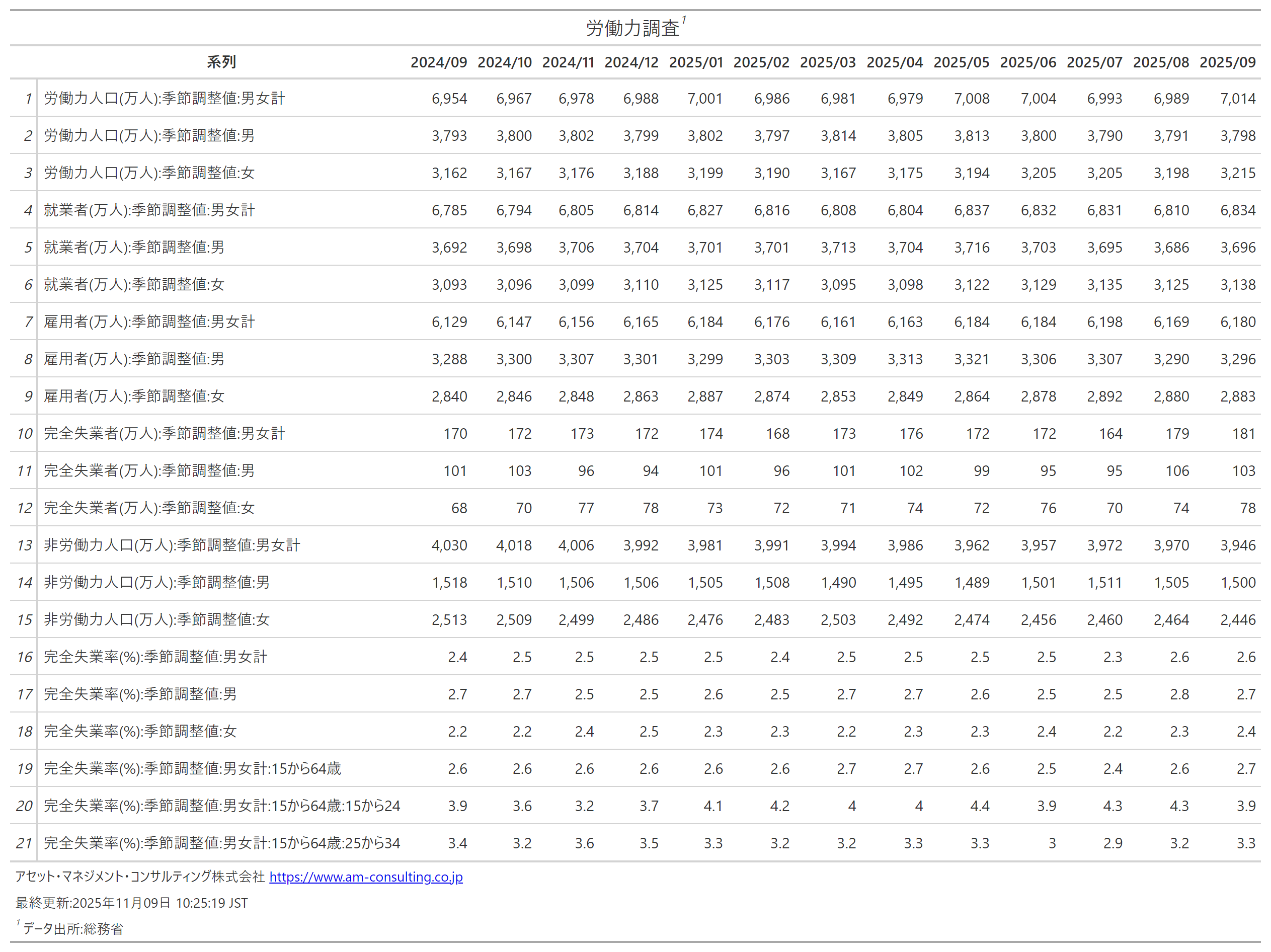Screen dimensions: 1271x952
Task: Click the 系列 column header
Action: [x=221, y=62]
